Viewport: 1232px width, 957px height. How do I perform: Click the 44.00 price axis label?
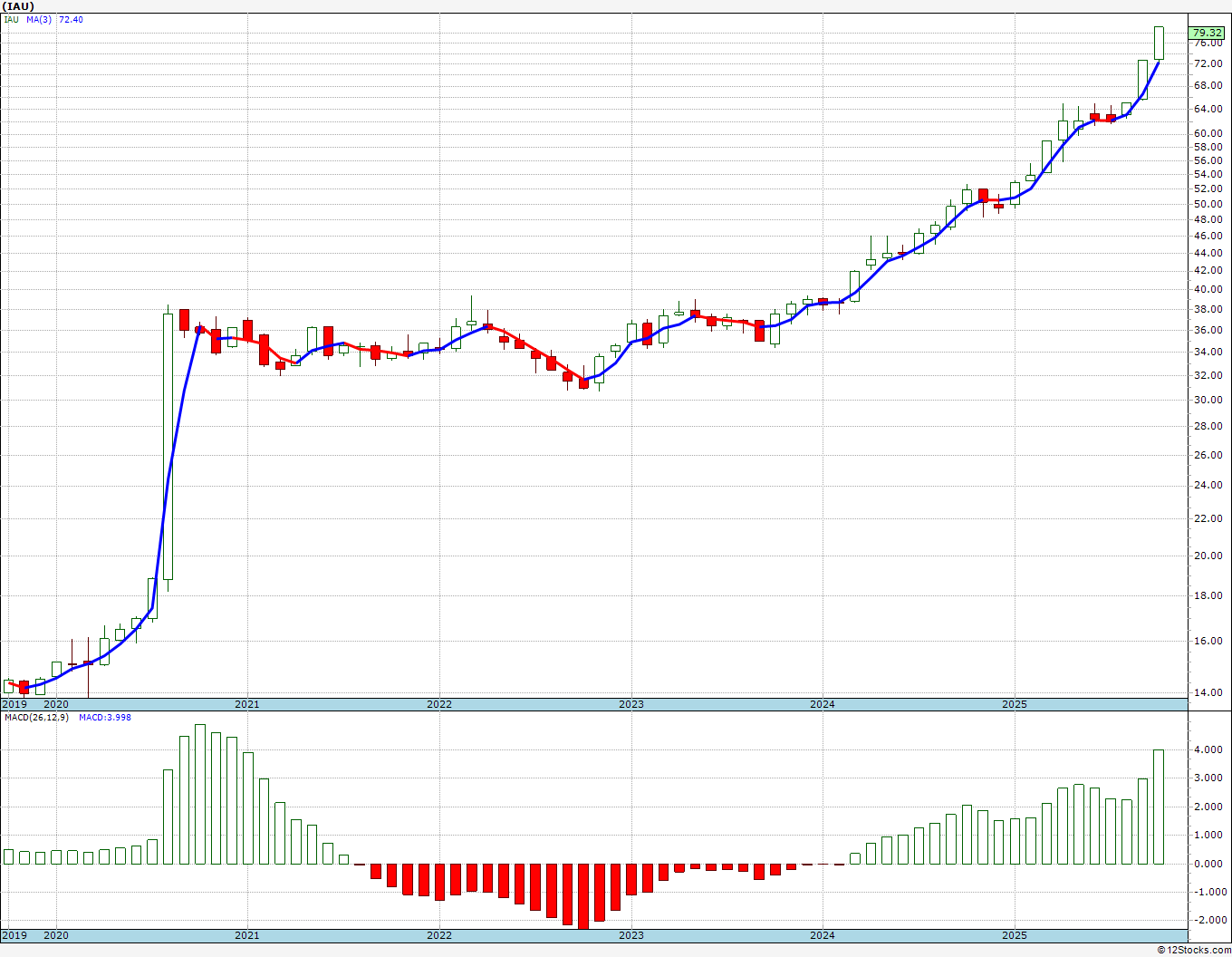pos(1208,256)
